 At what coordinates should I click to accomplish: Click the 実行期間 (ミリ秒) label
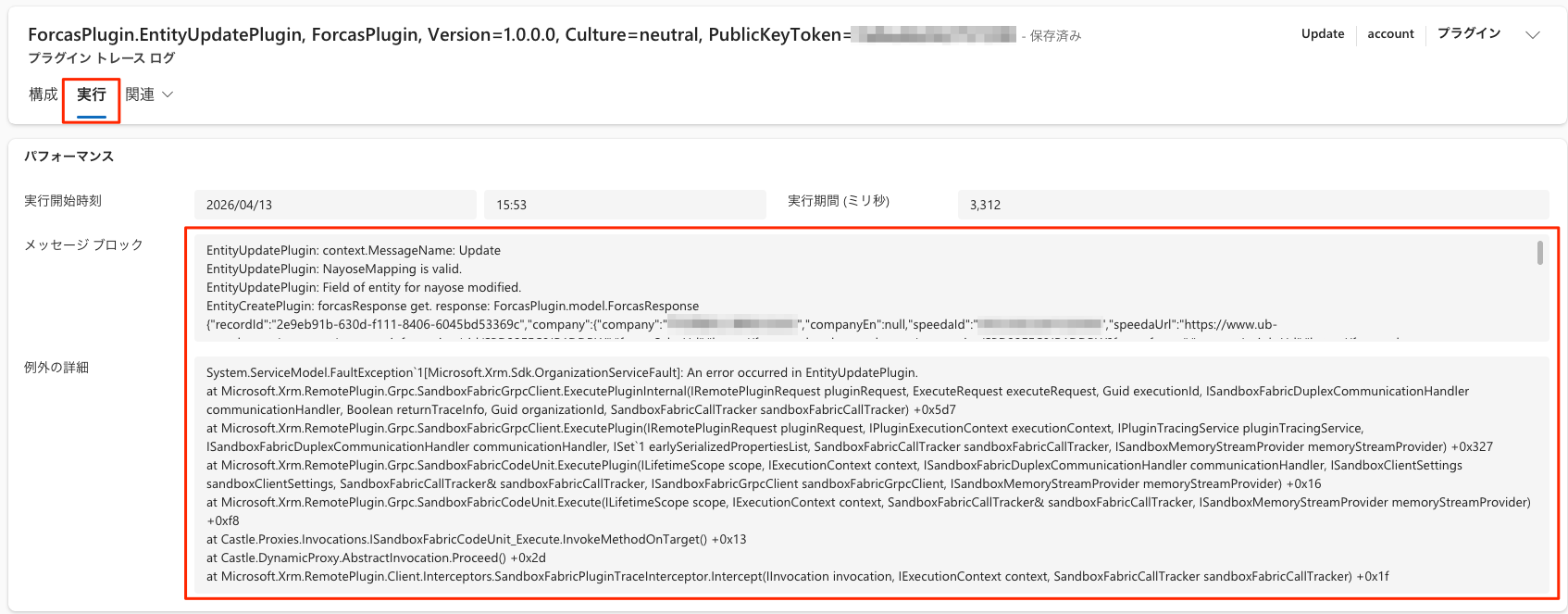point(838,201)
